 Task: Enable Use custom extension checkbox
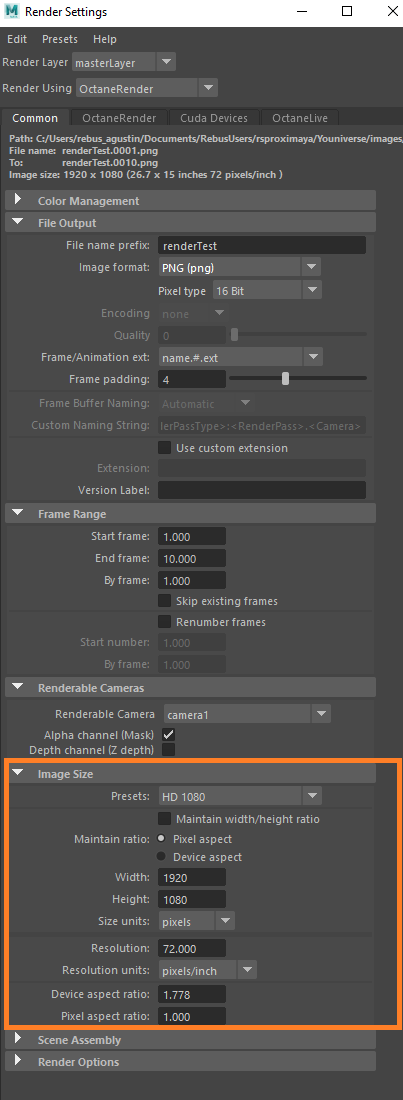(164, 448)
